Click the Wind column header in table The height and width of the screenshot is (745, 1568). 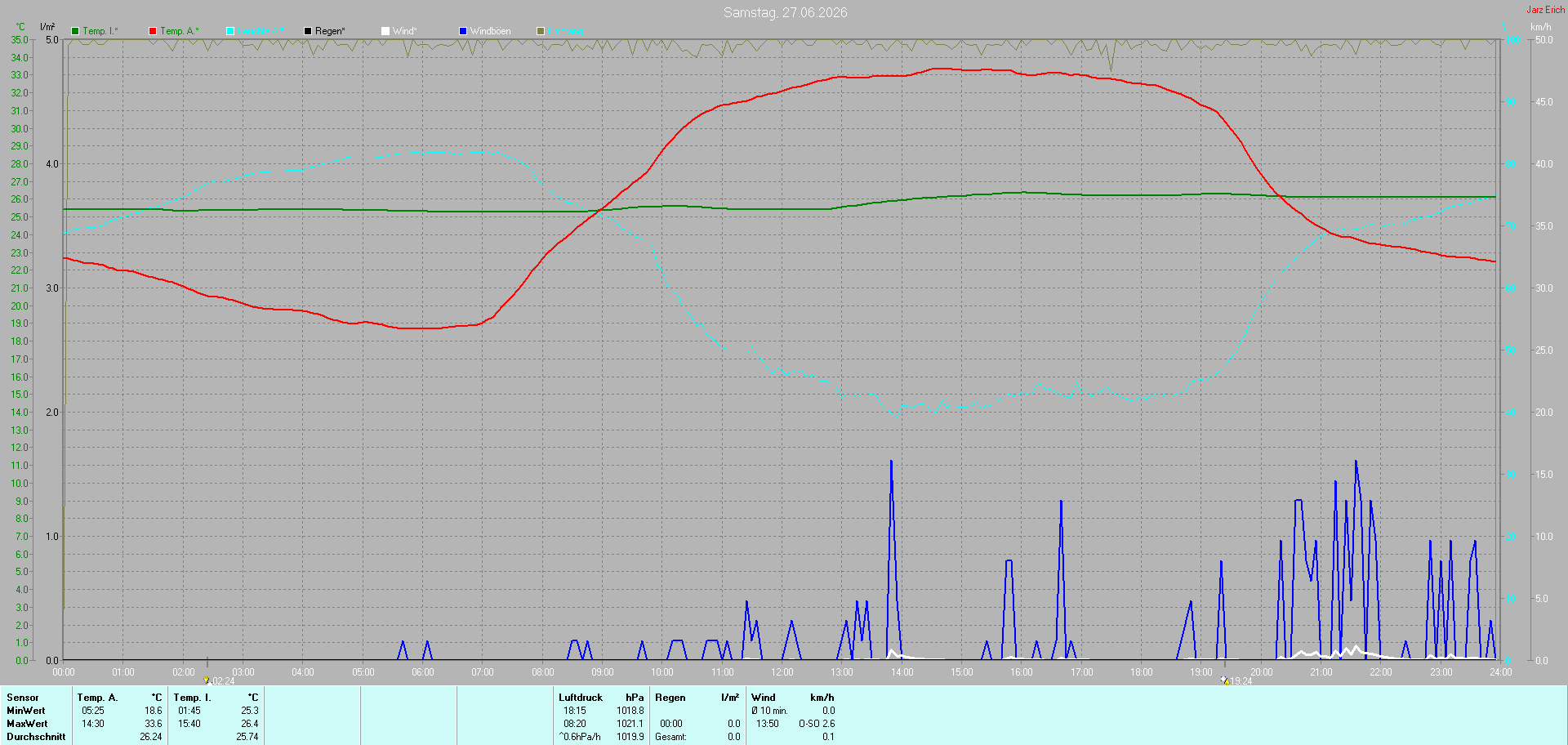(x=764, y=698)
